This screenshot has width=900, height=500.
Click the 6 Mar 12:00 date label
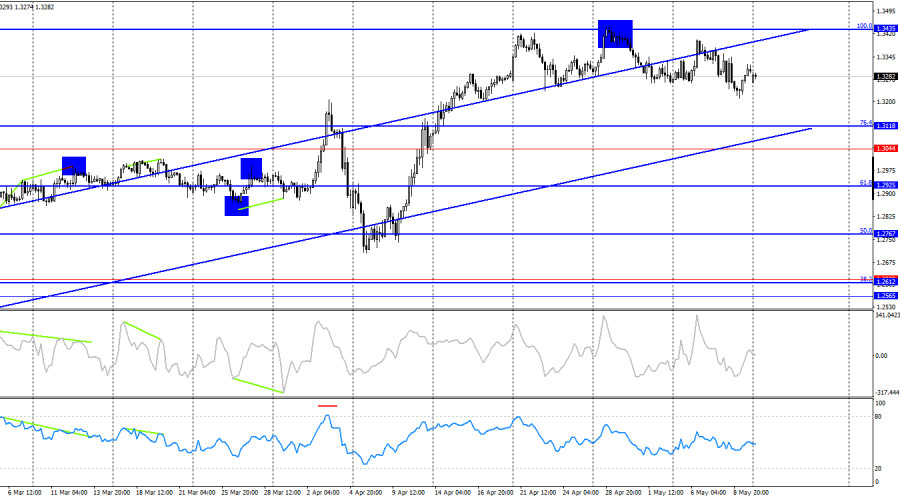pos(25,493)
